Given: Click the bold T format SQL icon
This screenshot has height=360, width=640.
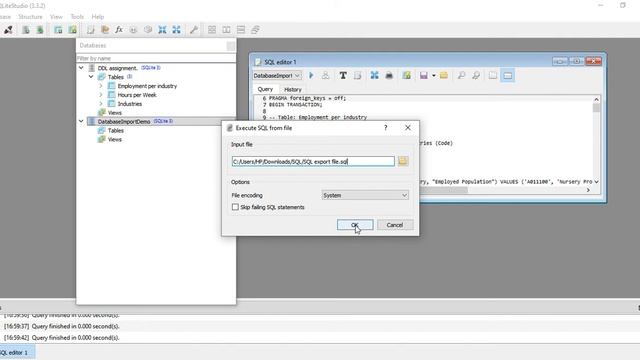Looking at the screenshot, I should pyautogui.click(x=343, y=76).
